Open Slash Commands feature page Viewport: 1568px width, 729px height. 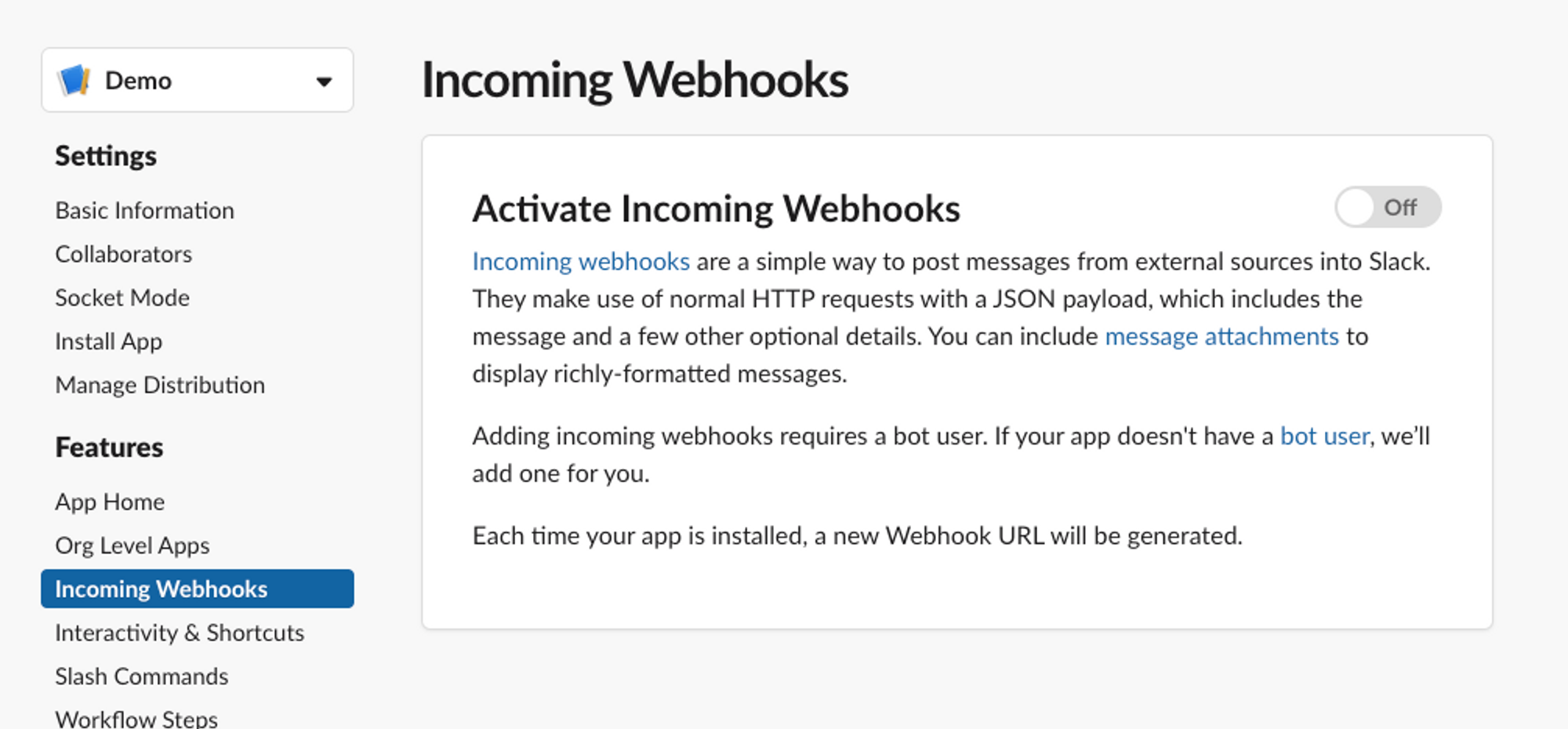(x=141, y=676)
